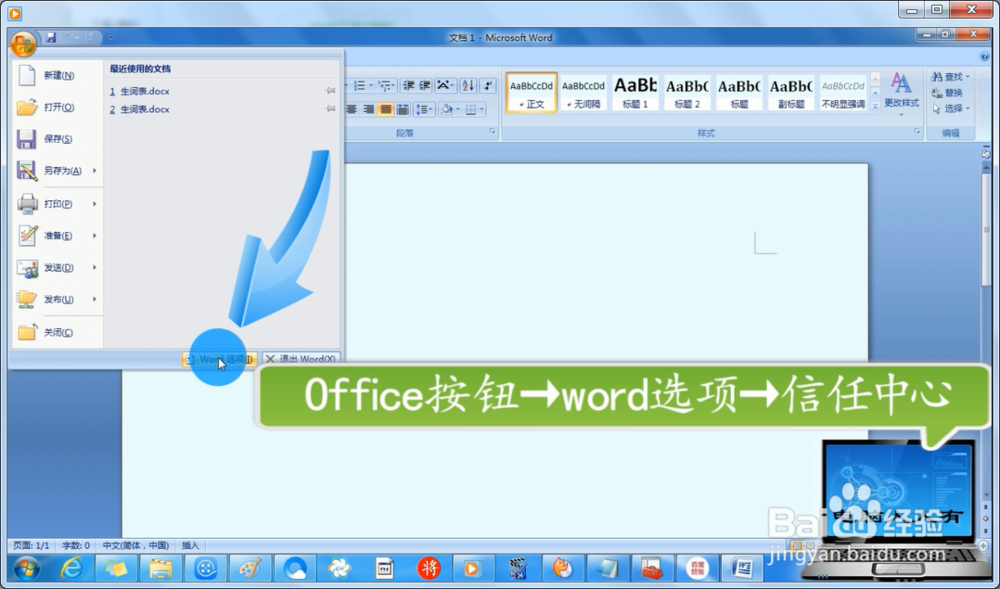1000x589 pixels.
Task: Apply the 无间隔 style
Action: click(x=583, y=92)
